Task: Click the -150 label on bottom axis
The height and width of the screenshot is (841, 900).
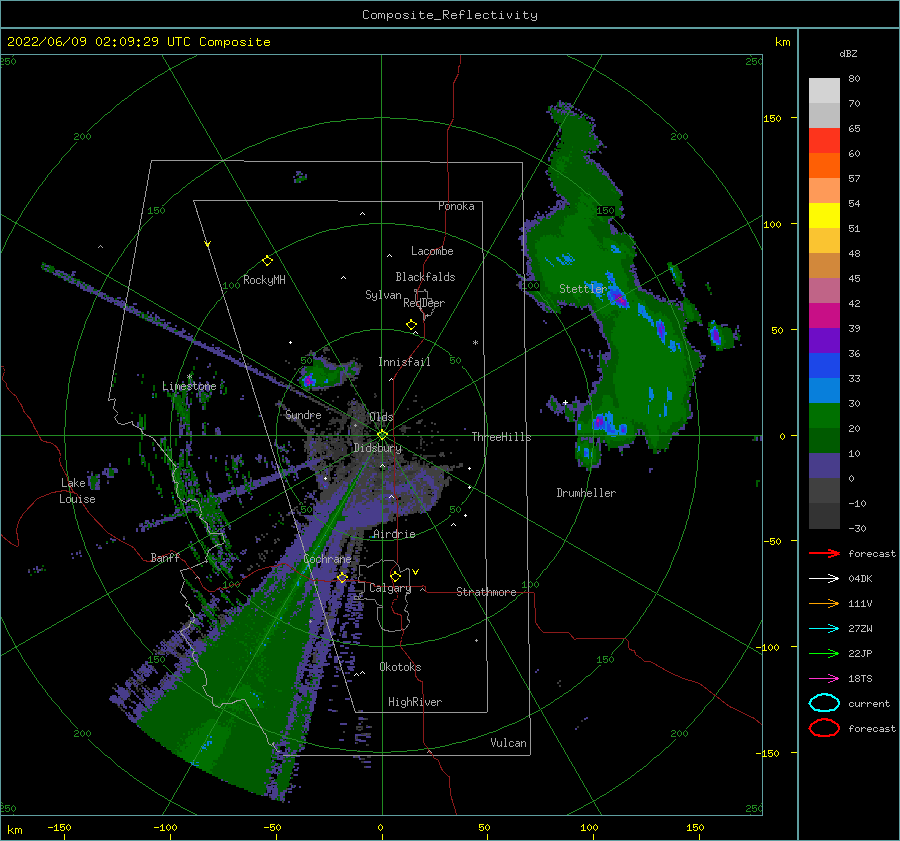Action: 59,827
